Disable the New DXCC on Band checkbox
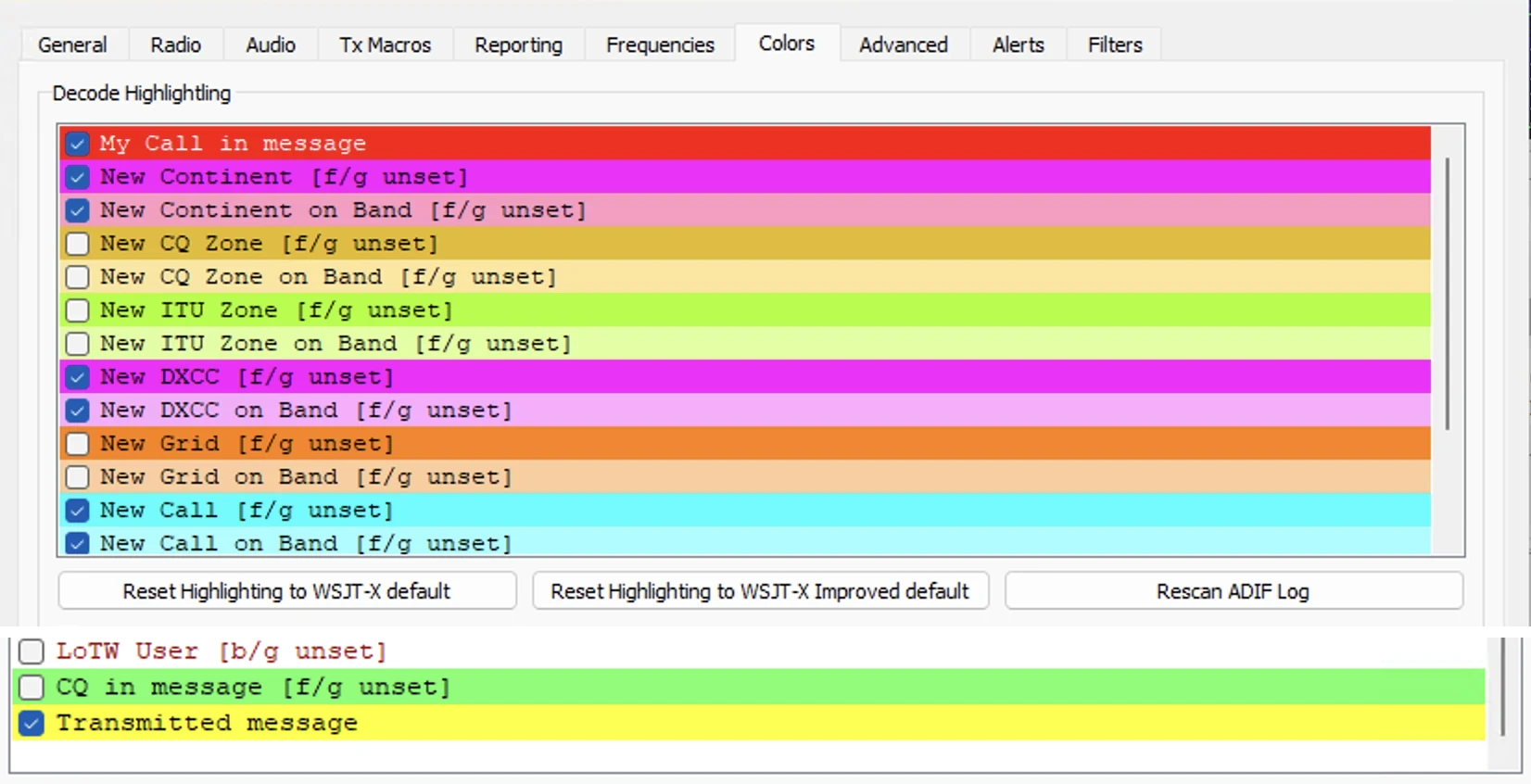The image size is (1531, 784). (x=78, y=411)
